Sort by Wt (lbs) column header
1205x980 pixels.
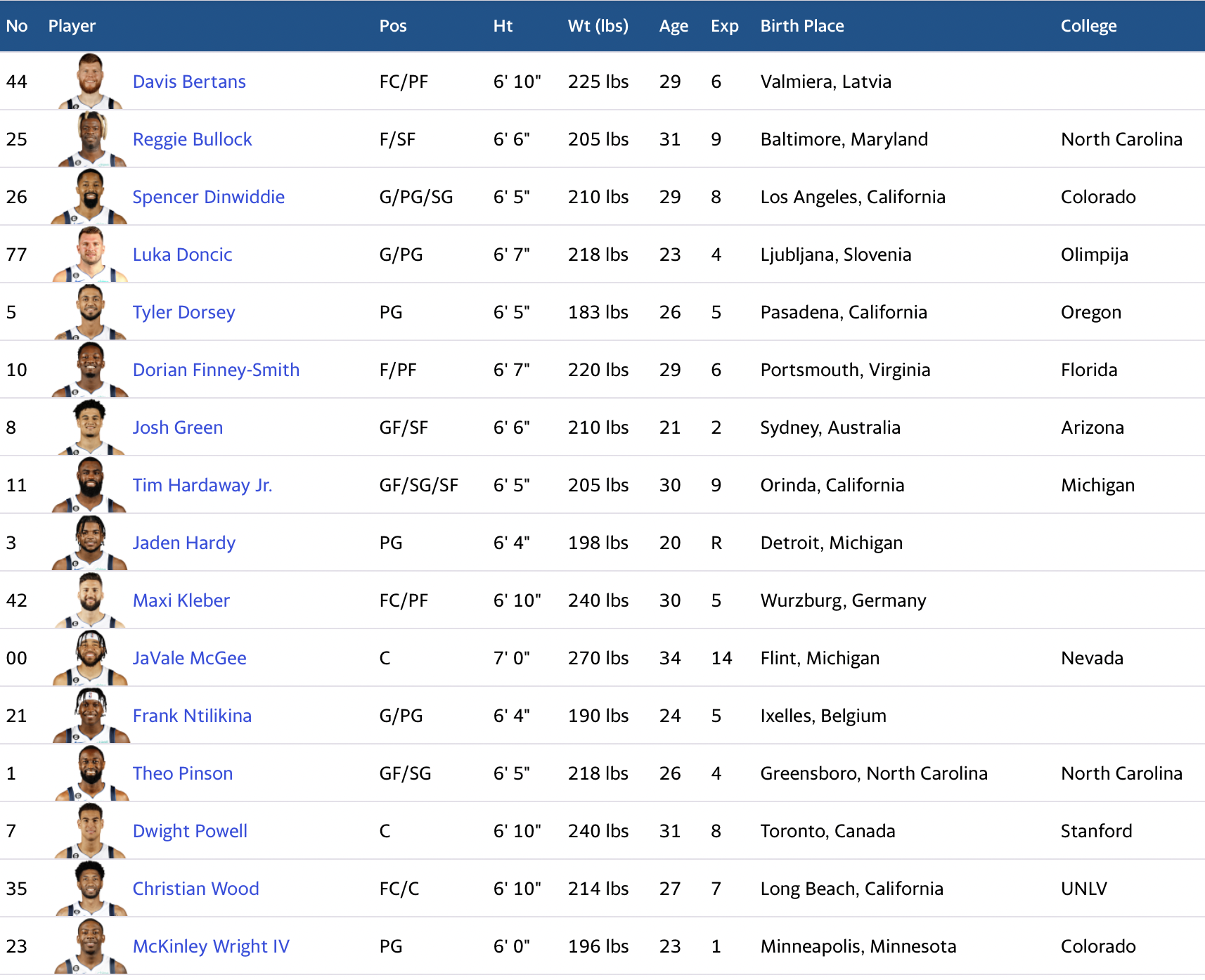coord(598,26)
